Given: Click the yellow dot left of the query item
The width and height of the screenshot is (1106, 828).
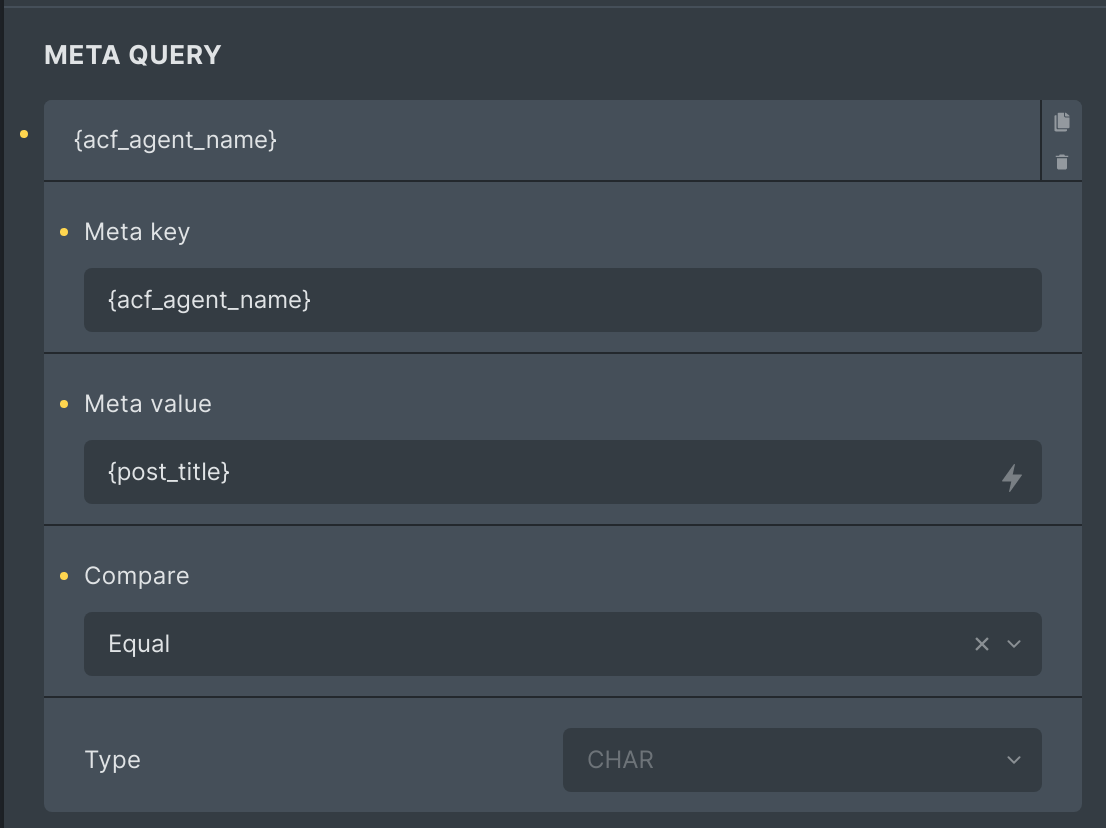Looking at the screenshot, I should (x=24, y=134).
